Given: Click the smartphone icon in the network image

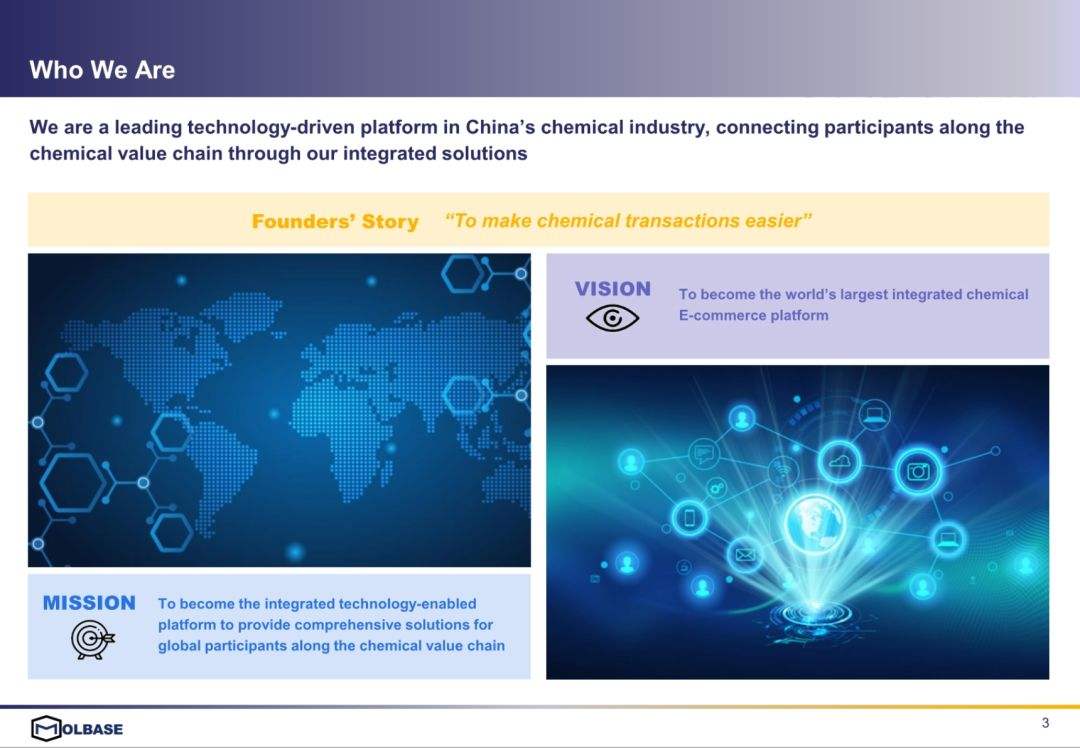Looking at the screenshot, I should point(689,517).
